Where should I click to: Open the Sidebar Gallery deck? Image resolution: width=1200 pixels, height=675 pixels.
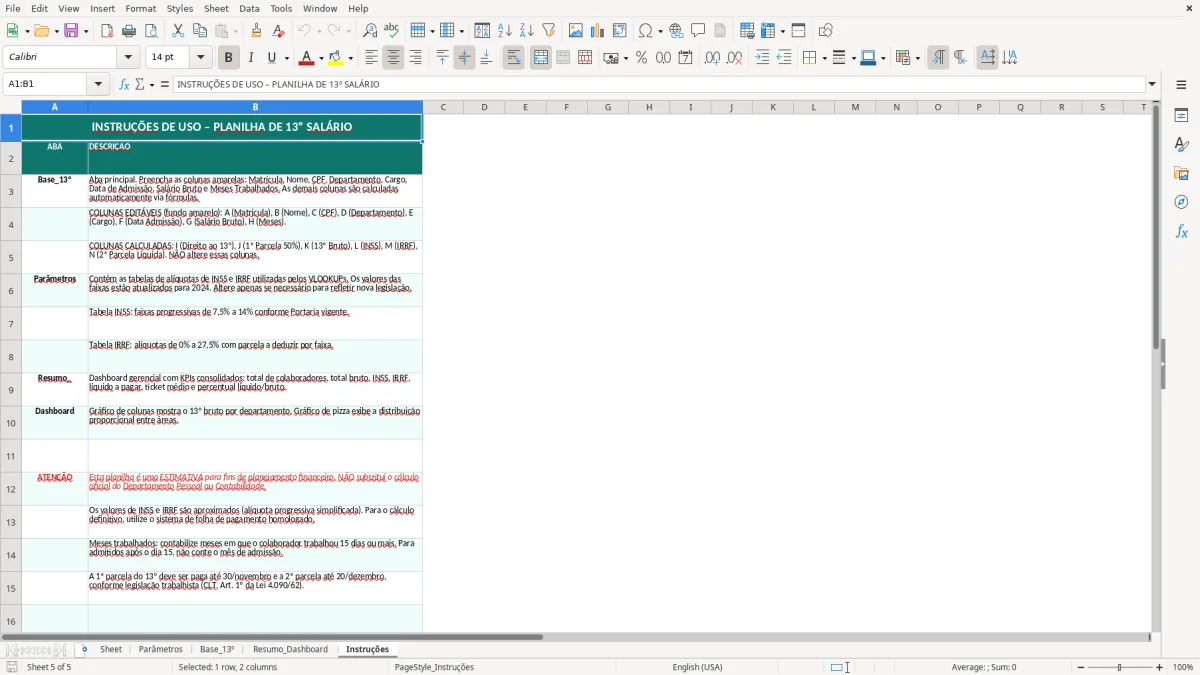(x=1181, y=174)
